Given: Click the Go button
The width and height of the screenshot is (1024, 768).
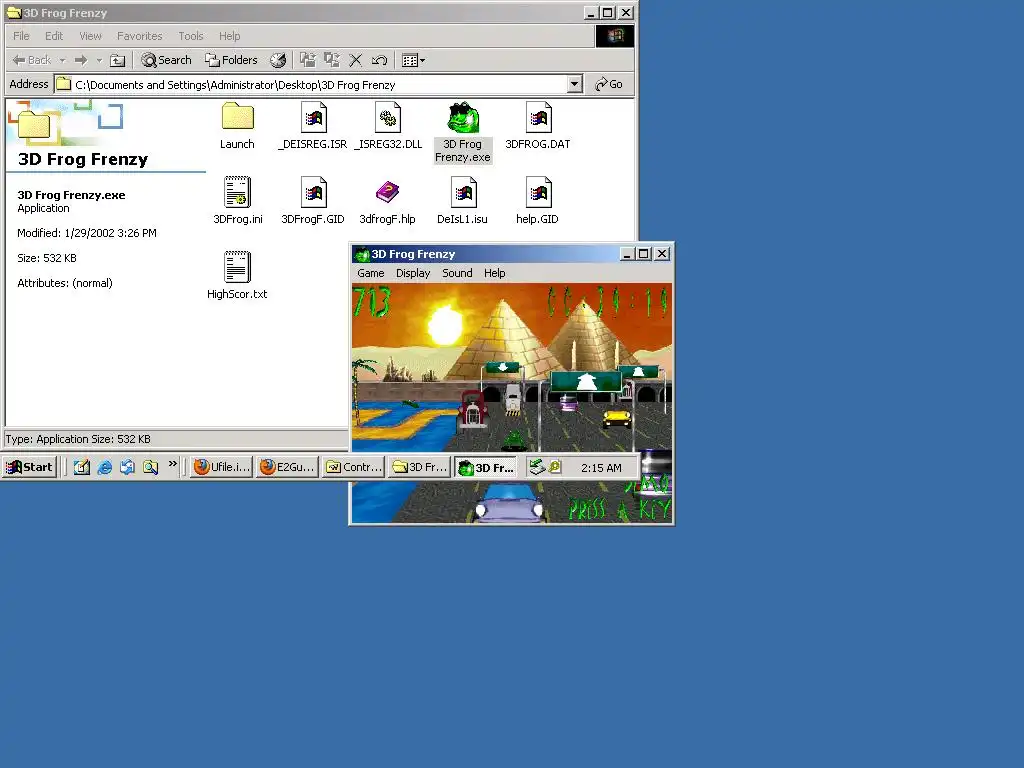Looking at the screenshot, I should 609,84.
